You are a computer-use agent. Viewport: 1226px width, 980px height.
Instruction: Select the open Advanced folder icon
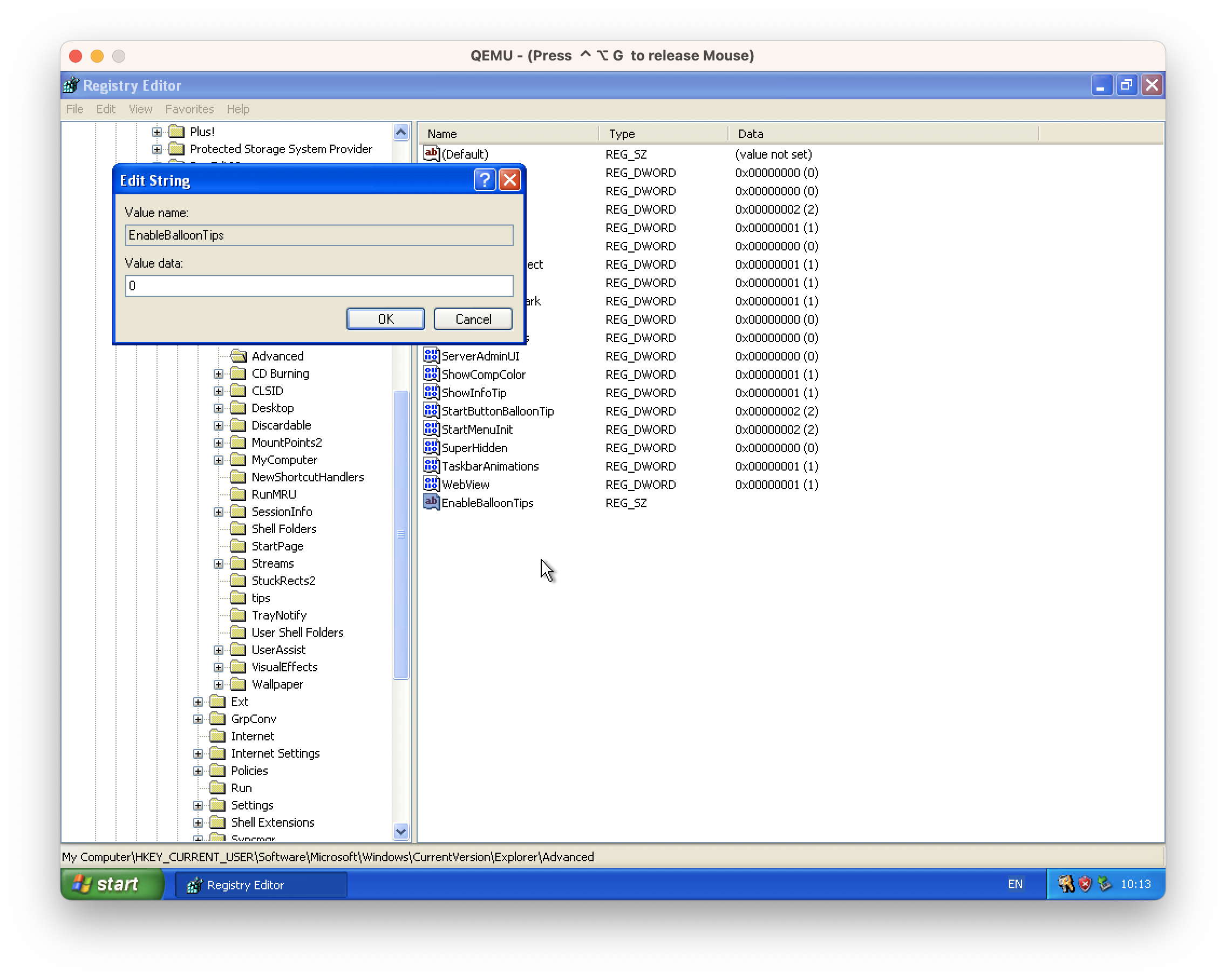click(x=239, y=356)
